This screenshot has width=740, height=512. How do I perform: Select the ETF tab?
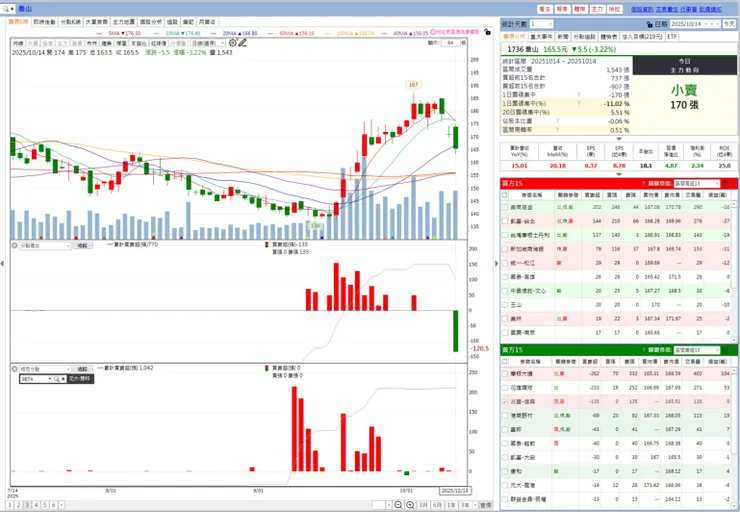pyautogui.click(x=672, y=36)
